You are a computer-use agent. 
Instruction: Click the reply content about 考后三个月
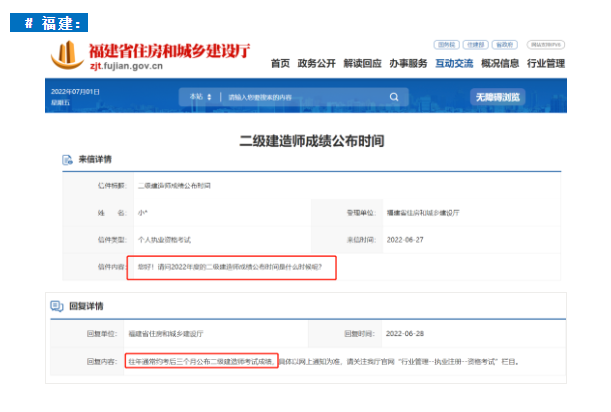pyautogui.click(x=201, y=361)
